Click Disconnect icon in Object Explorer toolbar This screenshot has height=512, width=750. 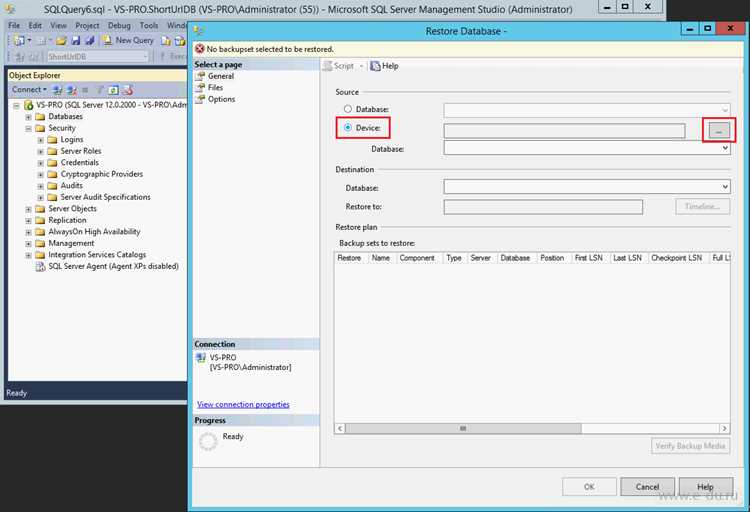(71, 89)
